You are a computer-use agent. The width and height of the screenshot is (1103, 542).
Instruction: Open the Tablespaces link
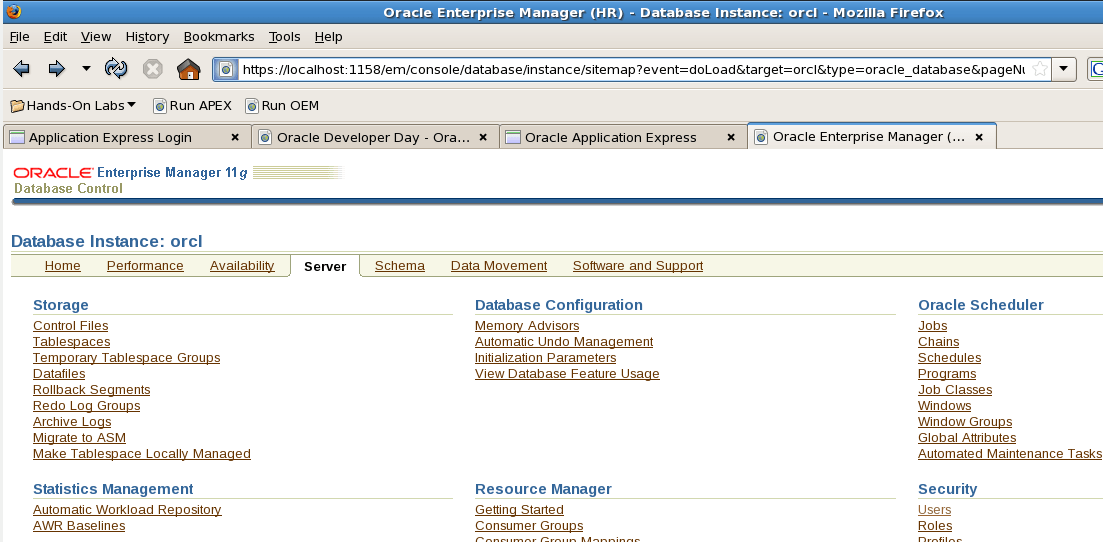[x=72, y=341]
